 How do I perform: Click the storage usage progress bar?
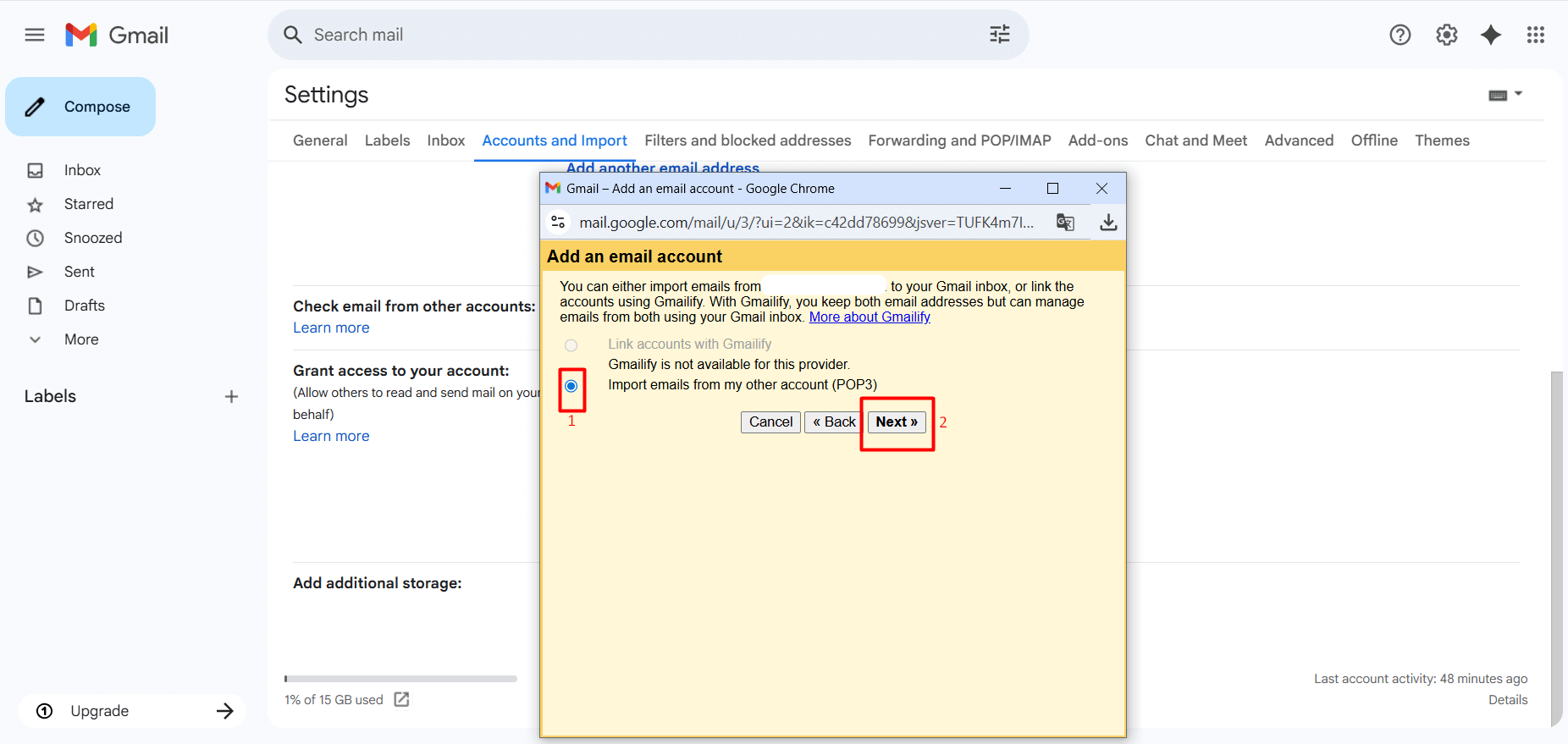[400, 679]
